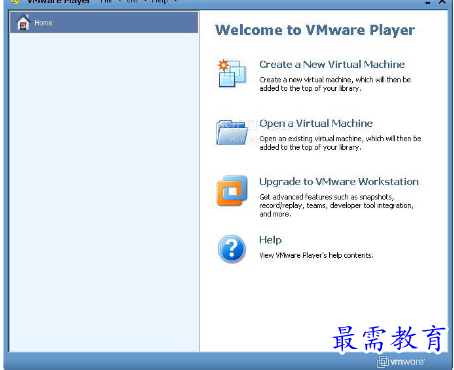Image resolution: width=454 pixels, height=370 pixels.
Task: Choose the Open a Virtual Machine link
Action: (x=316, y=123)
